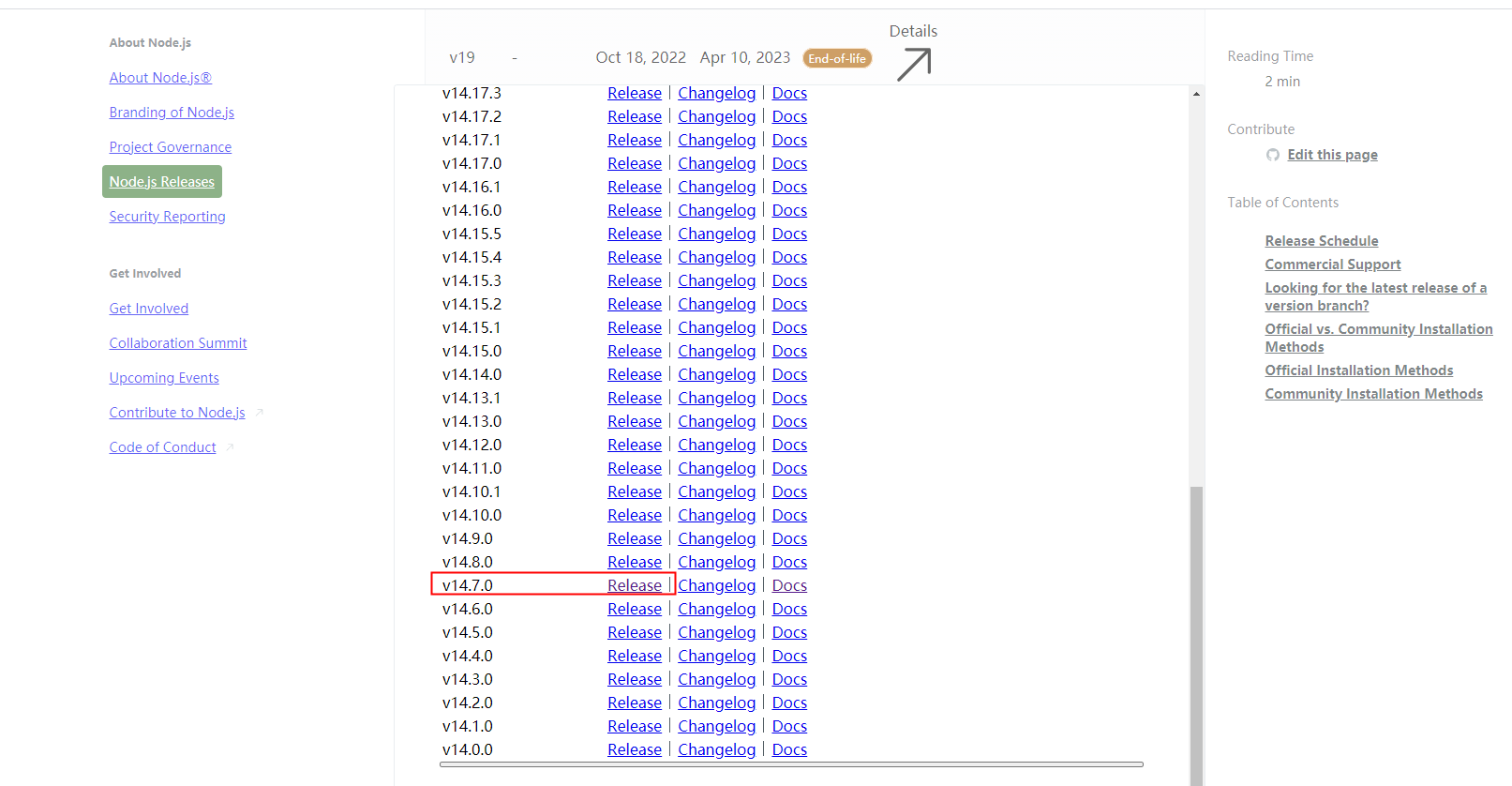Jump to Looking for the latest release section
This screenshot has width=1512, height=786.
[1375, 296]
